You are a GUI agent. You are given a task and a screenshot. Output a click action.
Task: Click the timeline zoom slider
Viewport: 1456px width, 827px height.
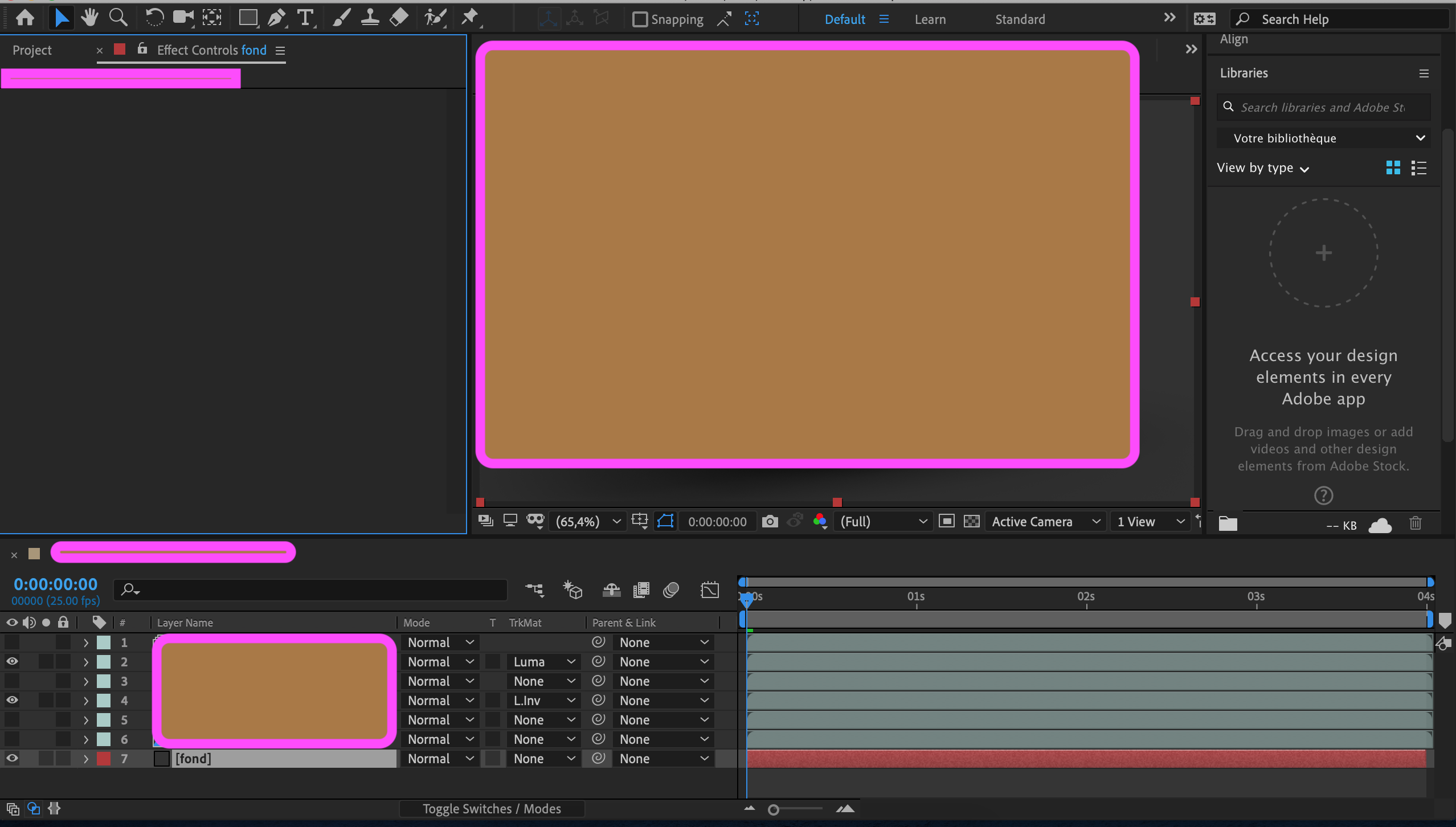[774, 809]
